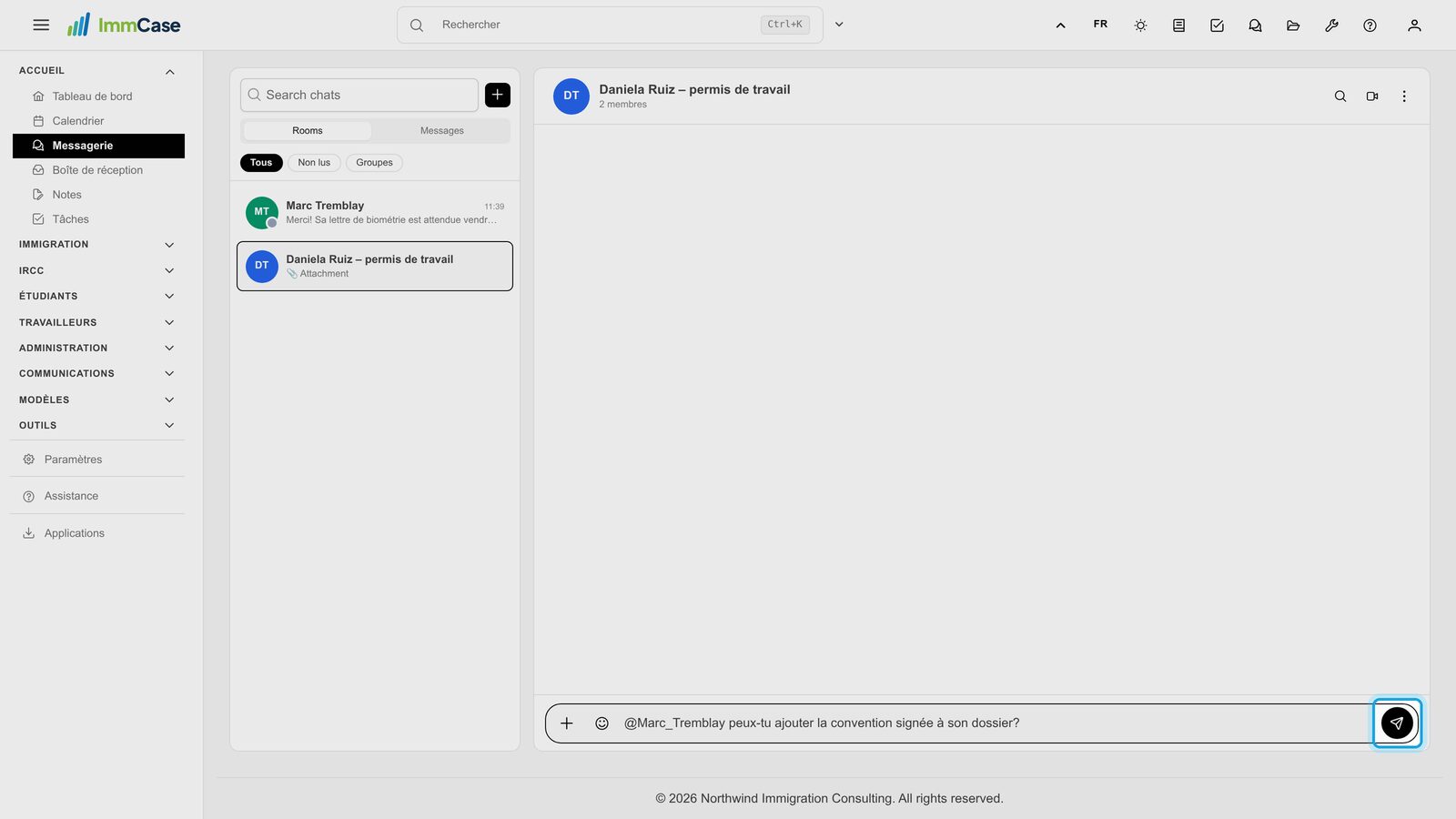
Task: Click the ImmCase logo
Action: click(124, 25)
